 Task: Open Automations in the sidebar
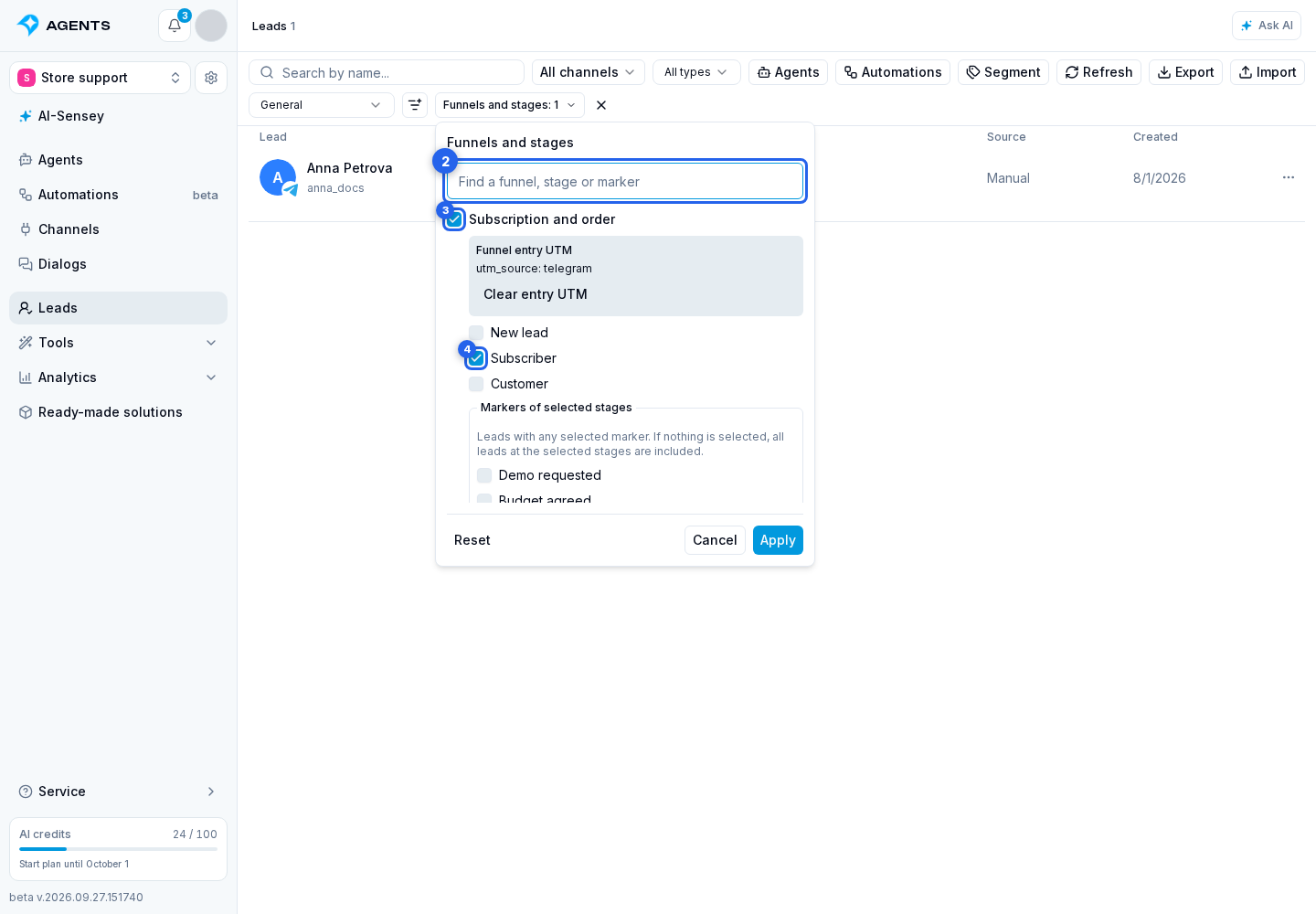(119, 195)
